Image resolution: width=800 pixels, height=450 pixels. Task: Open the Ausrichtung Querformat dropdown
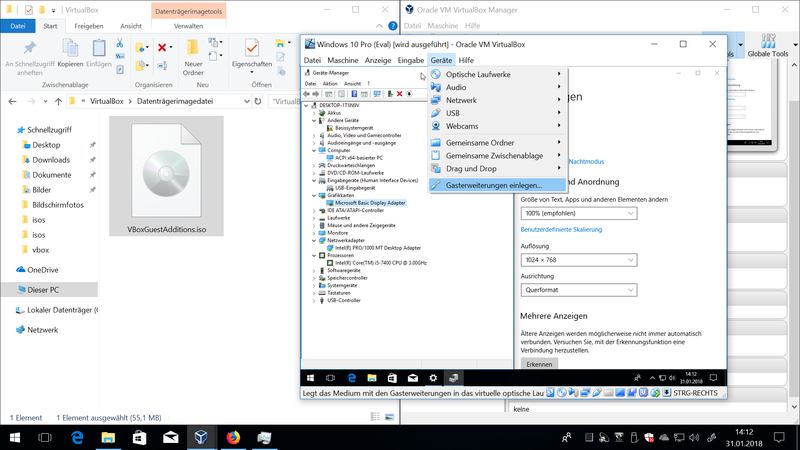[579, 290]
